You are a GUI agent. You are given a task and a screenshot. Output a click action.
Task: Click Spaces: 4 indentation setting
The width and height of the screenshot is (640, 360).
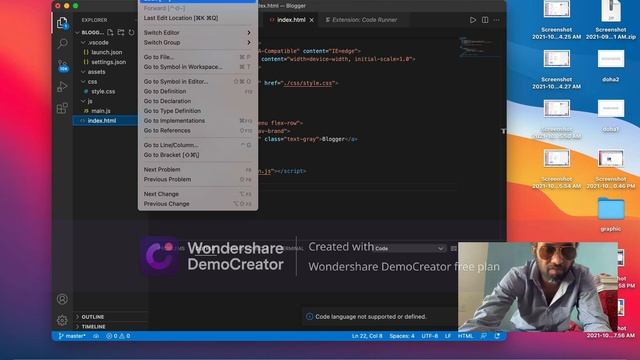[402, 336]
